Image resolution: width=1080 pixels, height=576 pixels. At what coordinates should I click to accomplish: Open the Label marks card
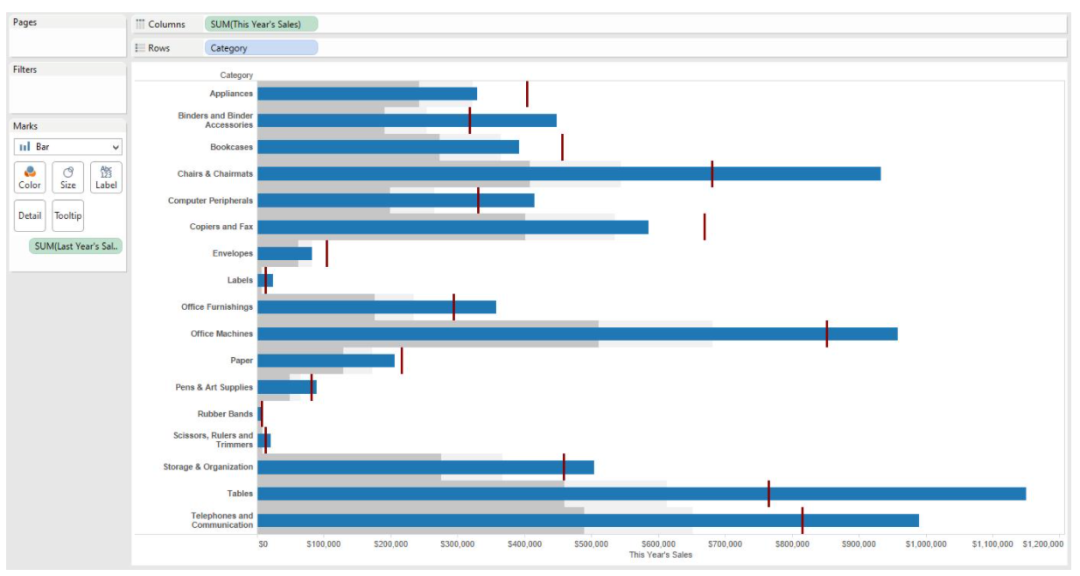pyautogui.click(x=106, y=177)
